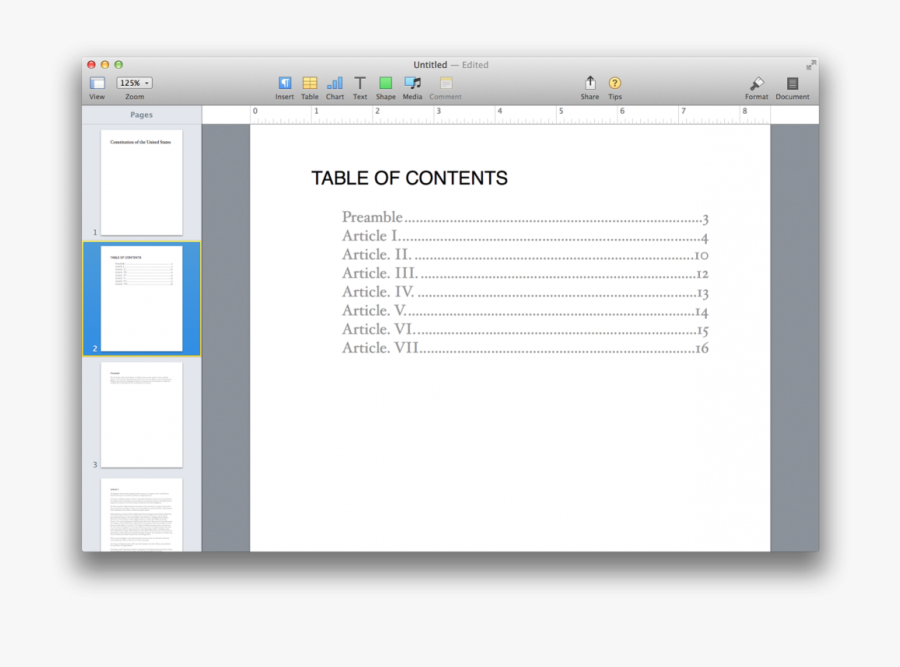Select the Table of Contents page thumbnail
900x667 pixels.
[141, 297]
